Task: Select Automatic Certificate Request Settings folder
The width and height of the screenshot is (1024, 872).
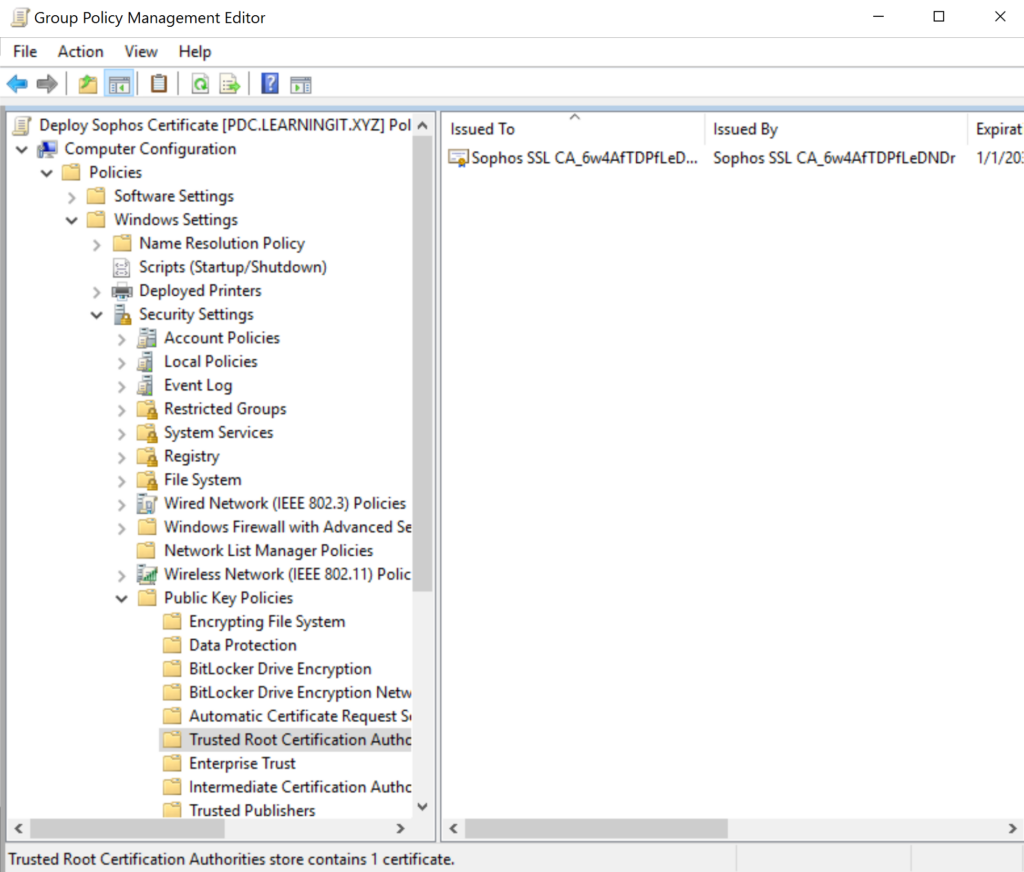Action: [287, 716]
